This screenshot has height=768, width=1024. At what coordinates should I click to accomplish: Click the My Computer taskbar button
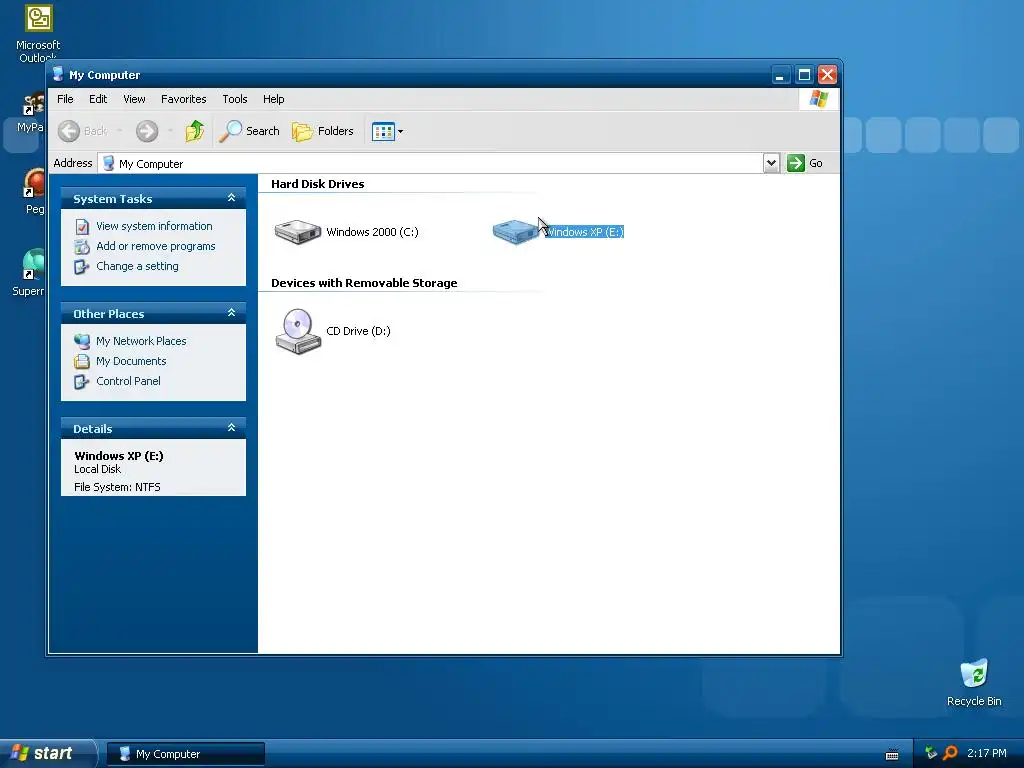click(x=185, y=754)
